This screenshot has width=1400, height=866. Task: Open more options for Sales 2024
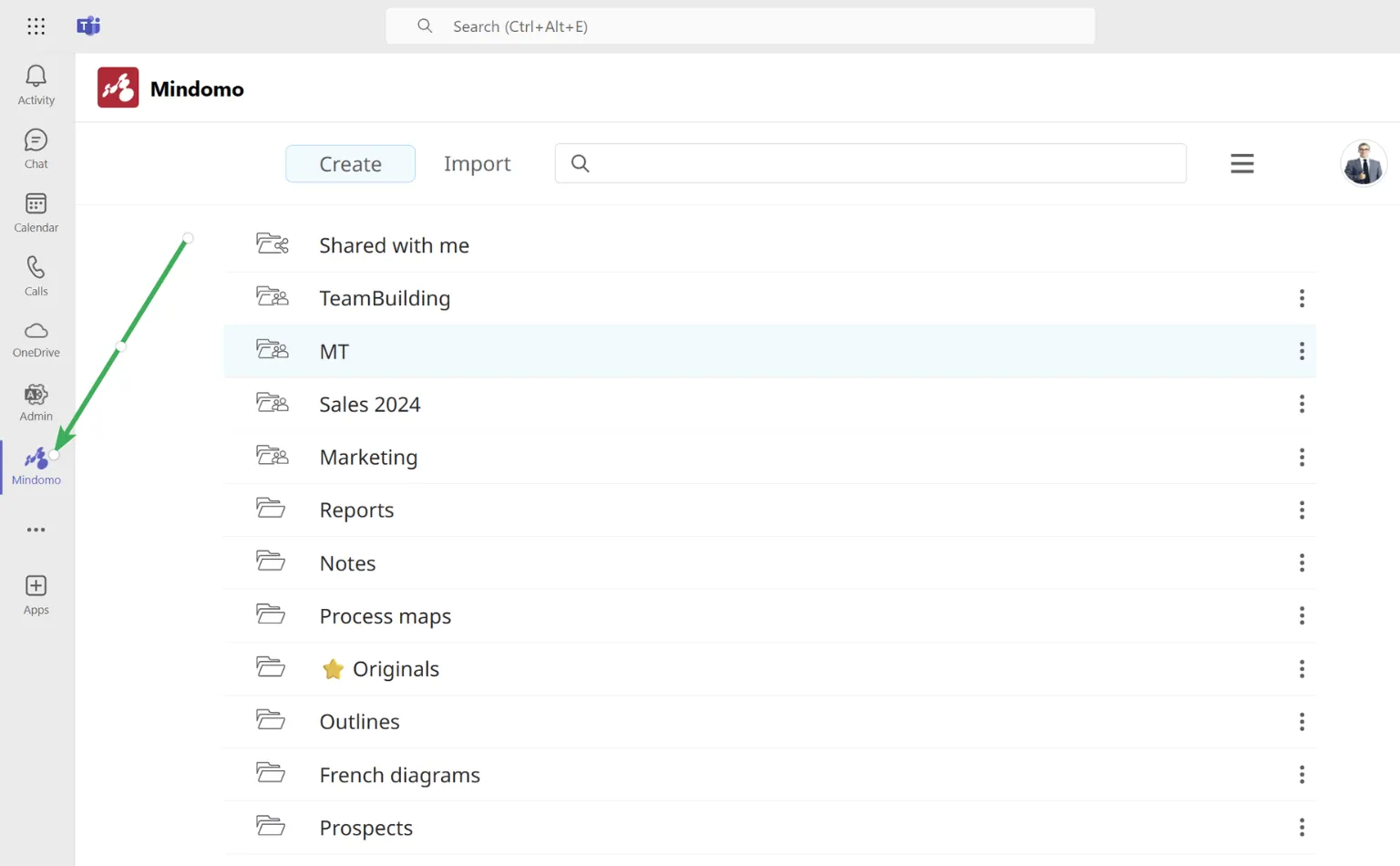pyautogui.click(x=1302, y=404)
